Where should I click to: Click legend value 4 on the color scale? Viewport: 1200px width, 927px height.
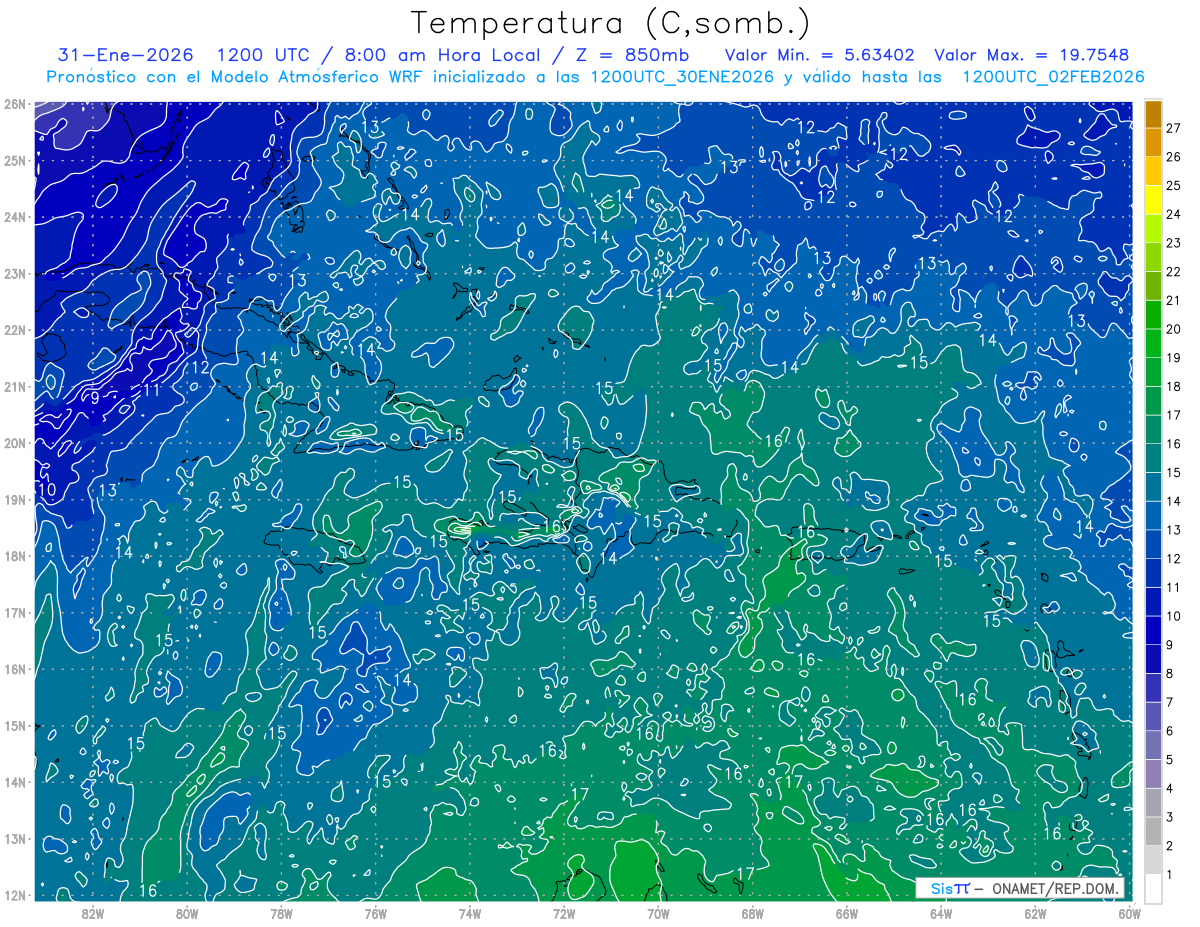pos(1170,788)
